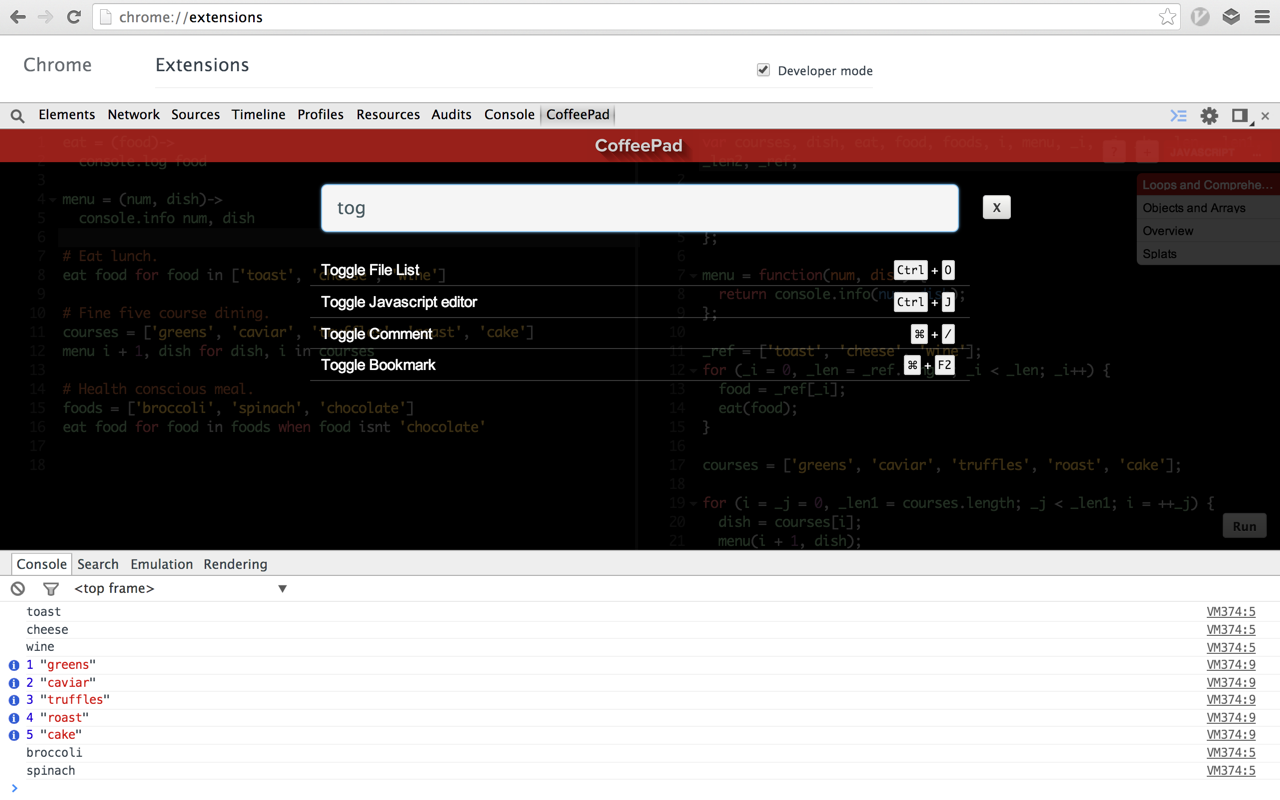This screenshot has width=1280, height=800.
Task: Click the console filter funnel icon
Action: click(50, 589)
